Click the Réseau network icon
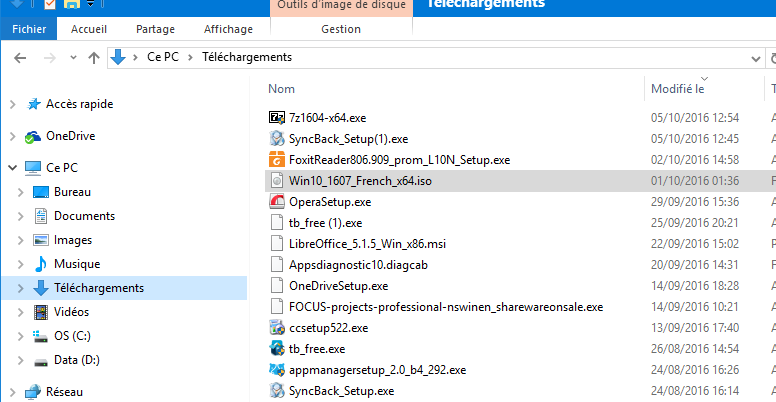Viewport: 776px width, 402px height. point(33,392)
